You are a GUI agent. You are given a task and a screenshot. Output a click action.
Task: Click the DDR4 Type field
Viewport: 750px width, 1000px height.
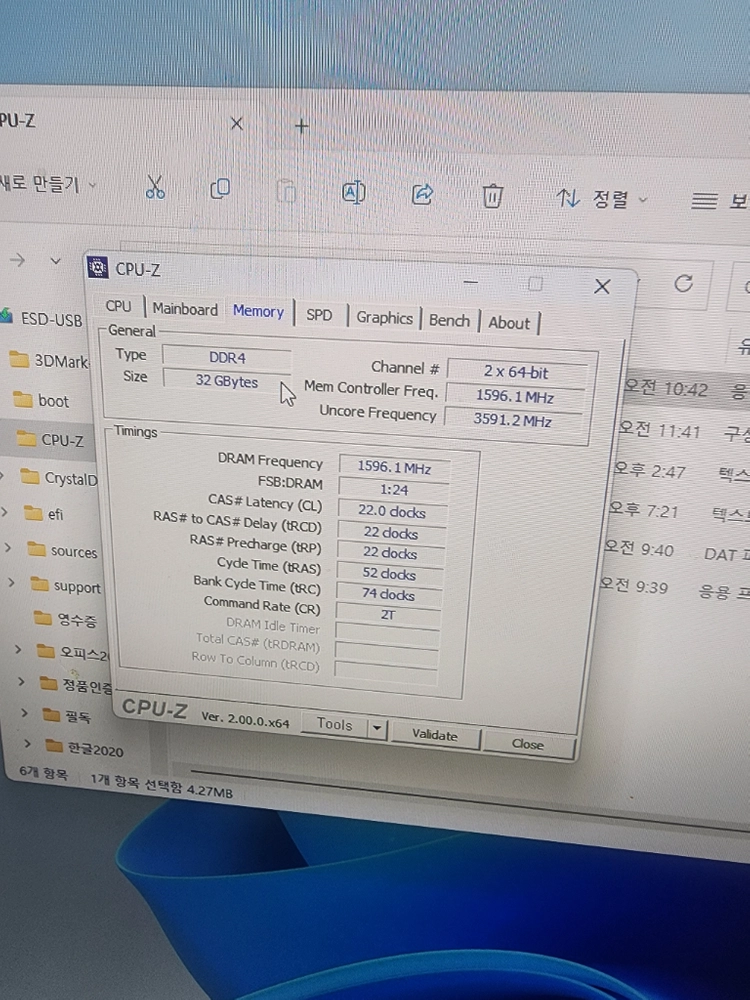click(227, 357)
